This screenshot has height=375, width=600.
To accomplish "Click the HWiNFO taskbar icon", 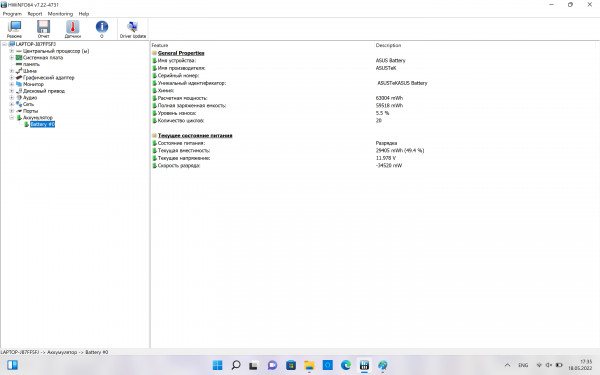I will 364,365.
